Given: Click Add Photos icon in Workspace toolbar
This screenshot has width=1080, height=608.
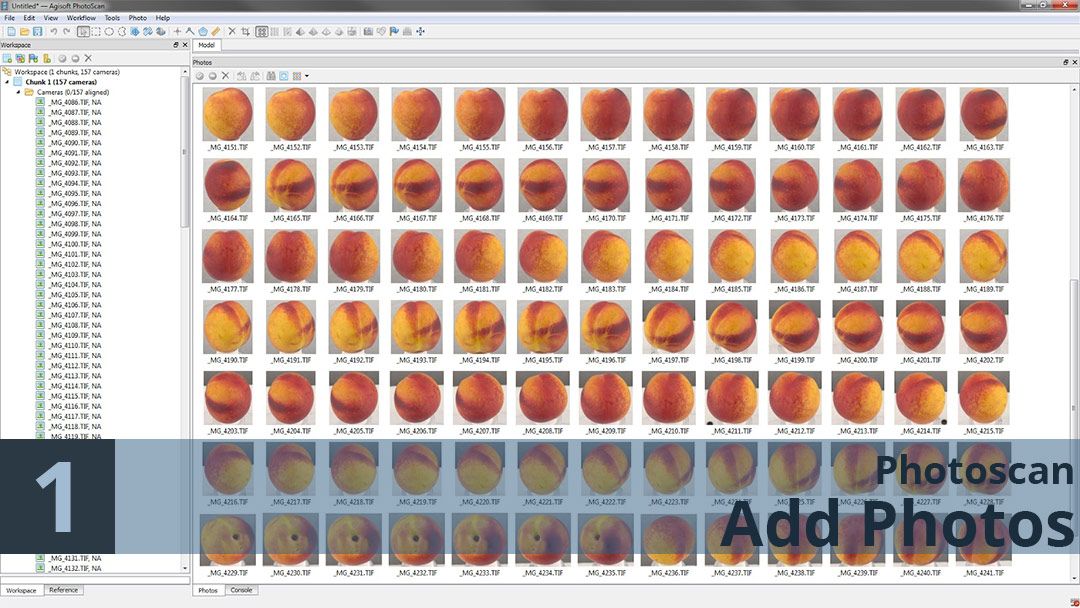Looking at the screenshot, I should [20, 59].
